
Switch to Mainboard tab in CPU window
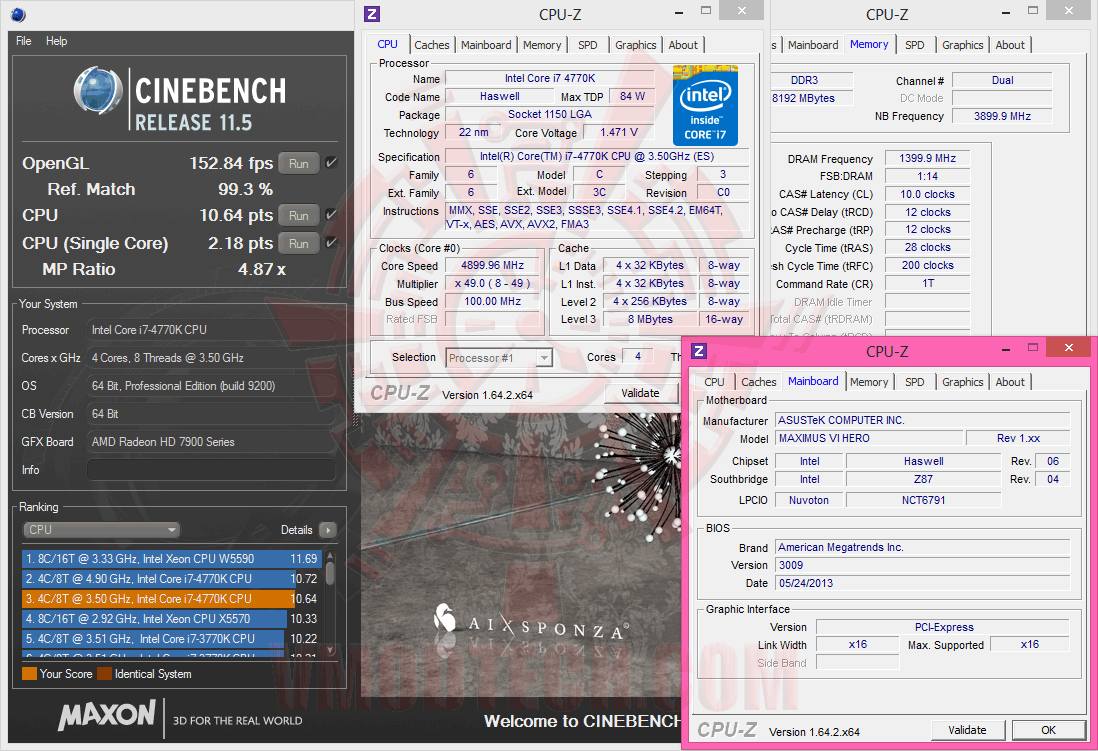pyautogui.click(x=486, y=45)
